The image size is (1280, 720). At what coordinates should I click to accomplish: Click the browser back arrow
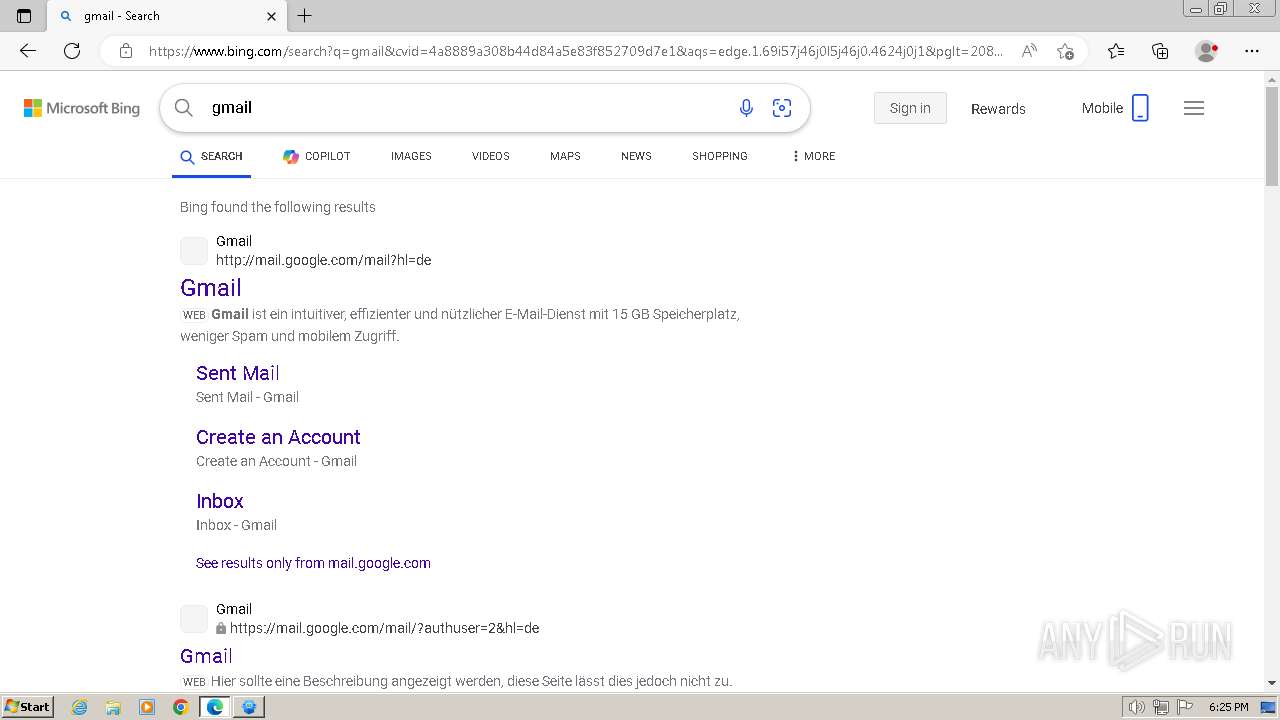(28, 51)
